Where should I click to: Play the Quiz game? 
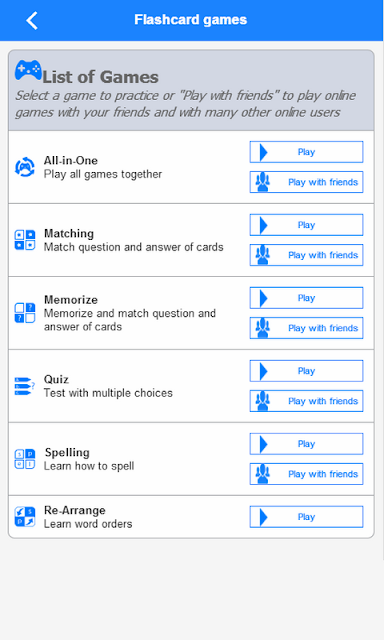pyautogui.click(x=306, y=371)
